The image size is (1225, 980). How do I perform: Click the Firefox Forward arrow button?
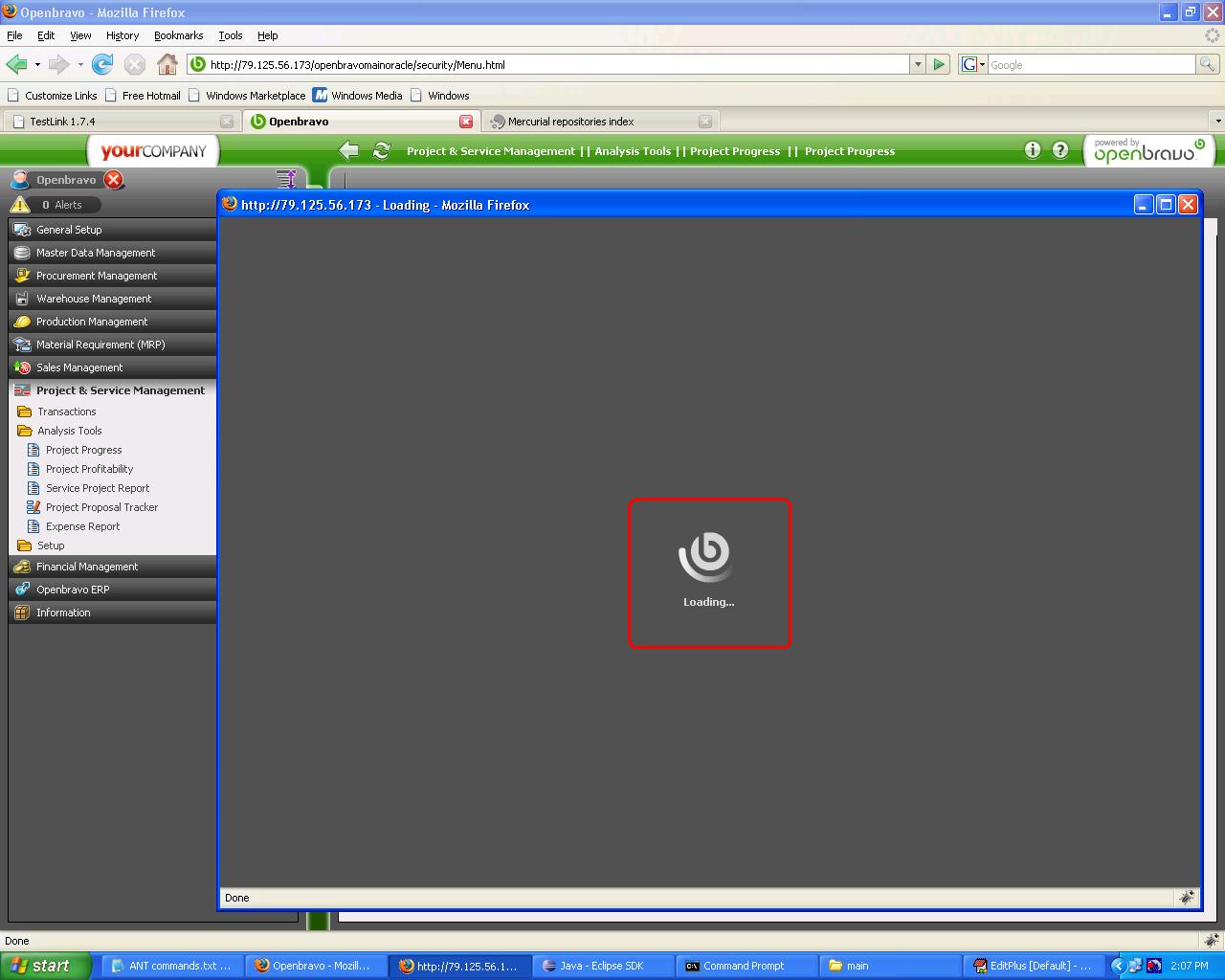tap(58, 64)
